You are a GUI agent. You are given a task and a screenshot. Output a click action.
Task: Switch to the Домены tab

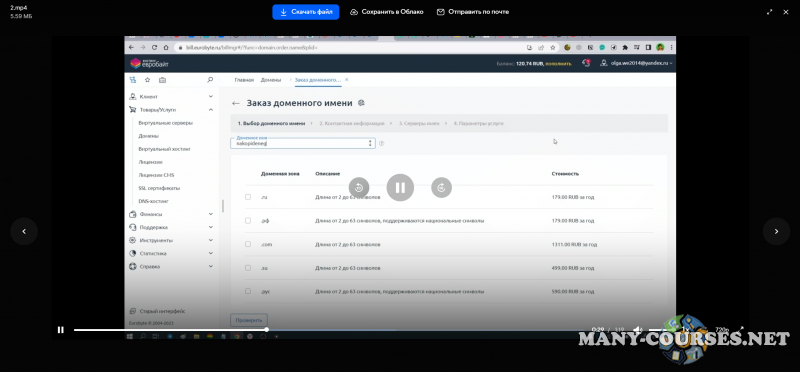271,80
